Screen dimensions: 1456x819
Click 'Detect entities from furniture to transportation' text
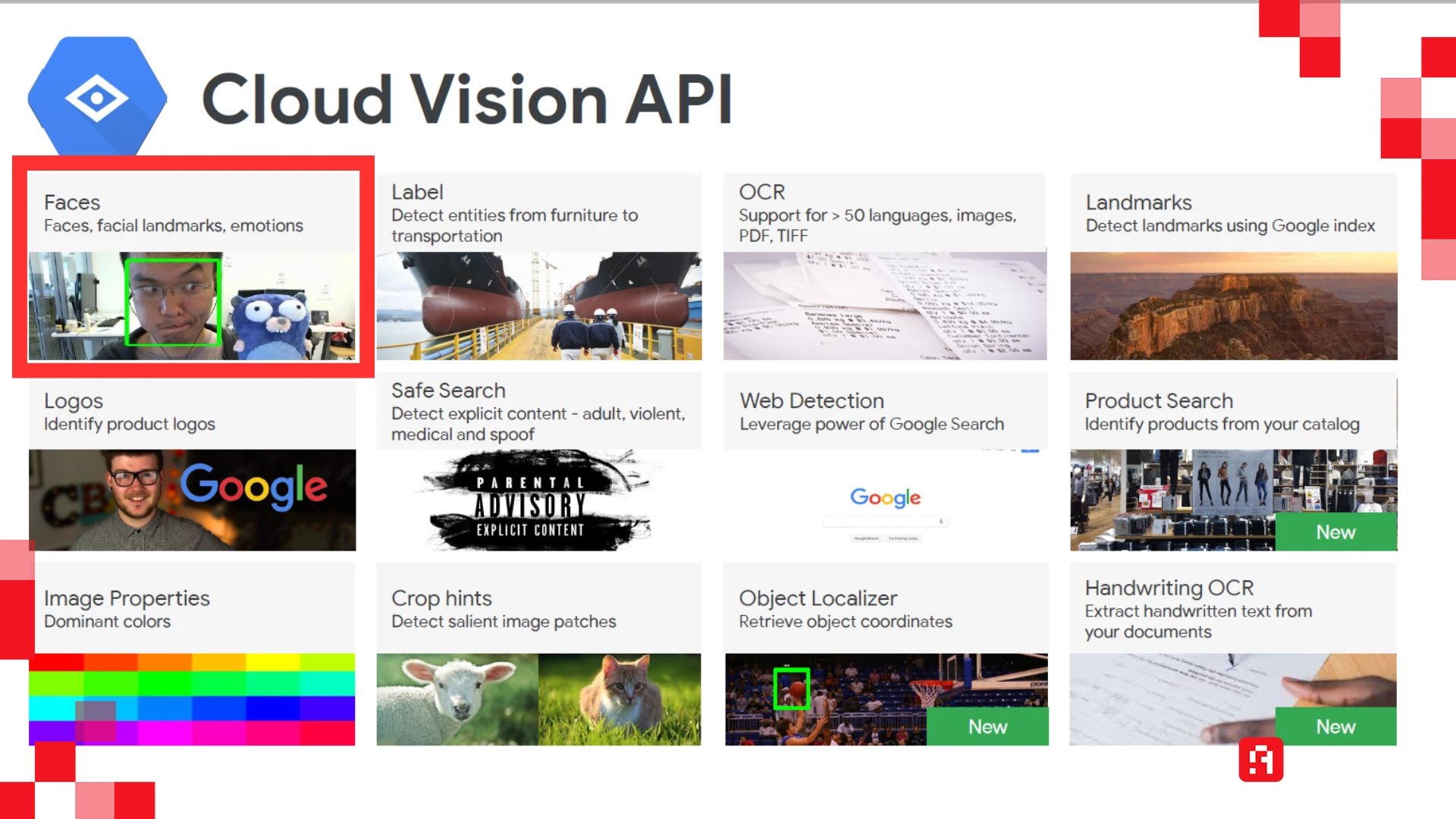(515, 226)
